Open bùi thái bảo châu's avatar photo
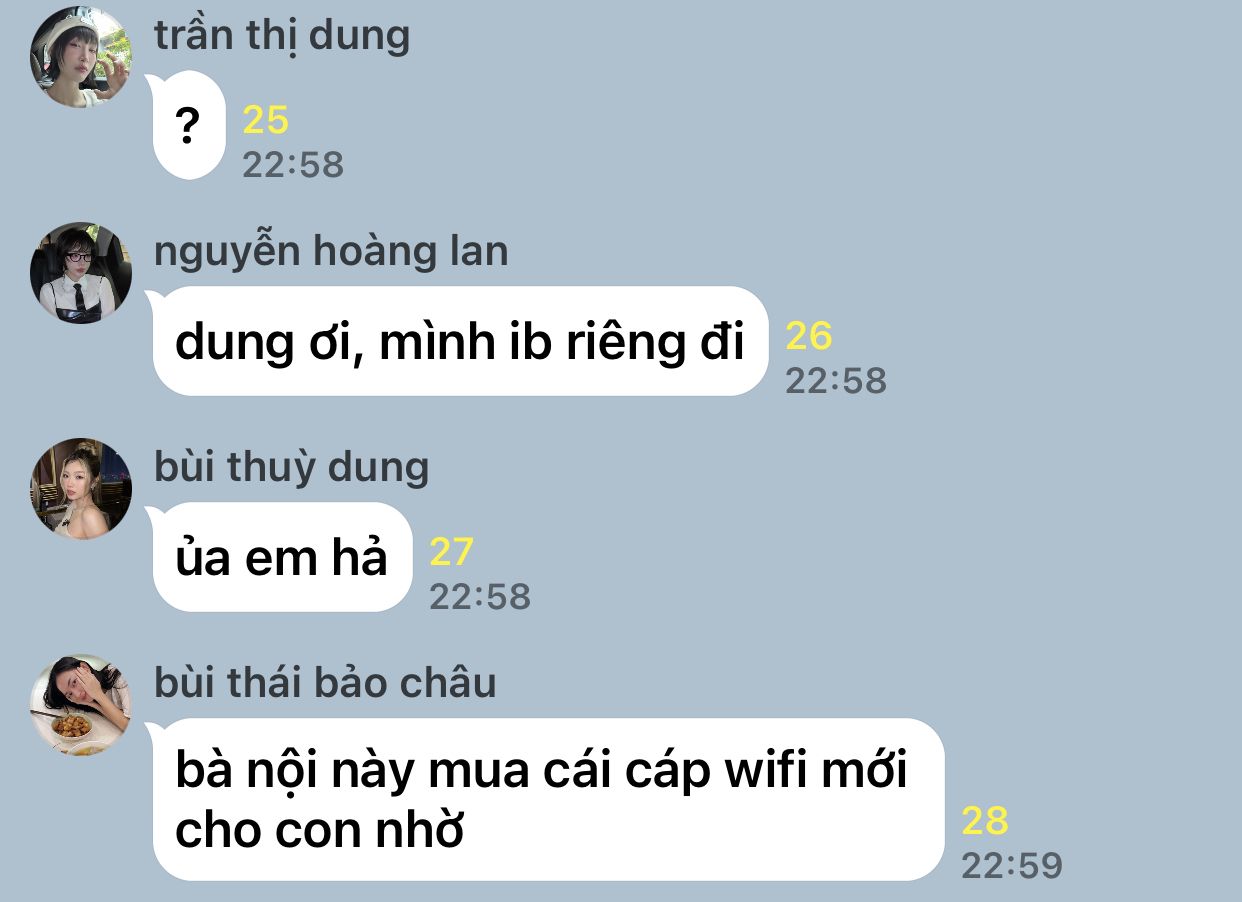 pos(81,705)
